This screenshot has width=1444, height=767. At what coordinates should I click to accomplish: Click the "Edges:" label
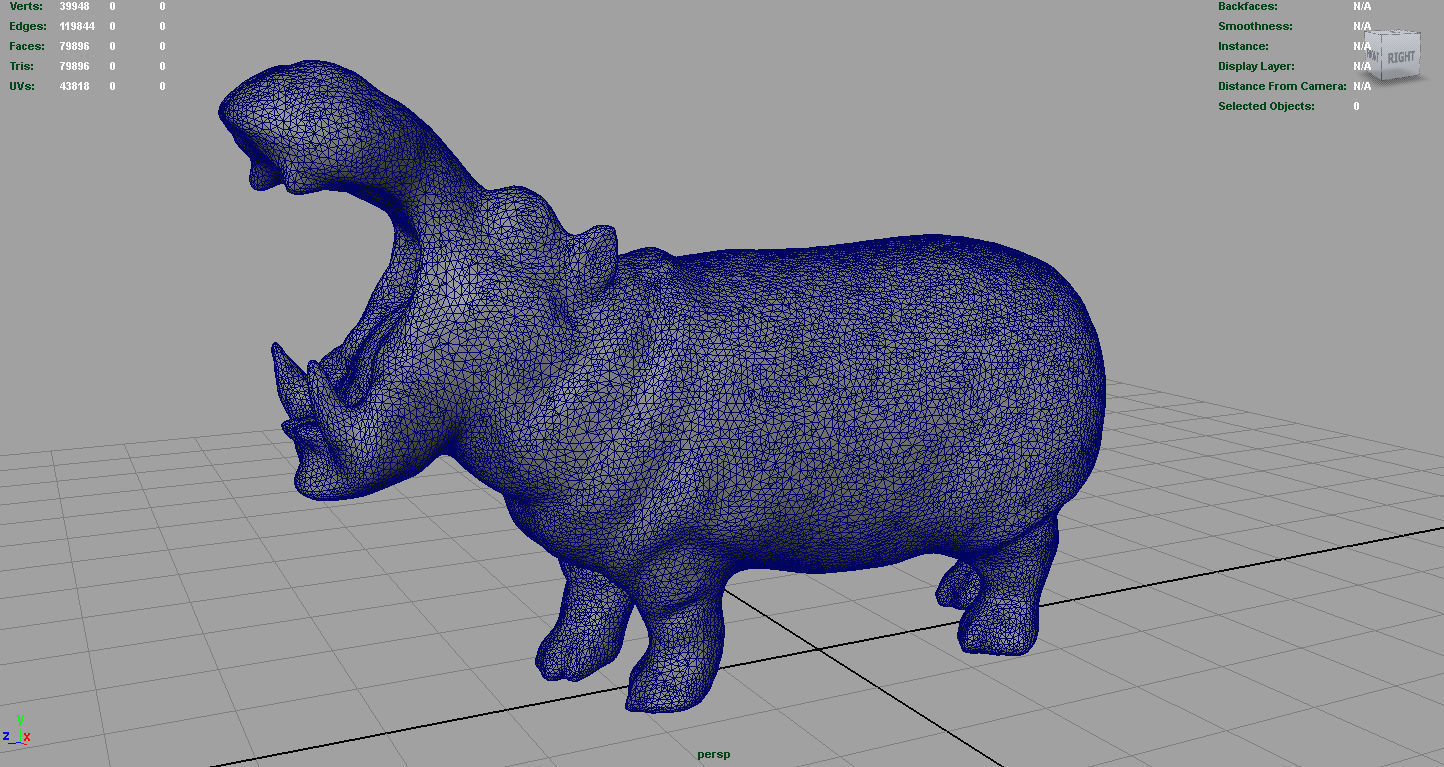(x=27, y=26)
